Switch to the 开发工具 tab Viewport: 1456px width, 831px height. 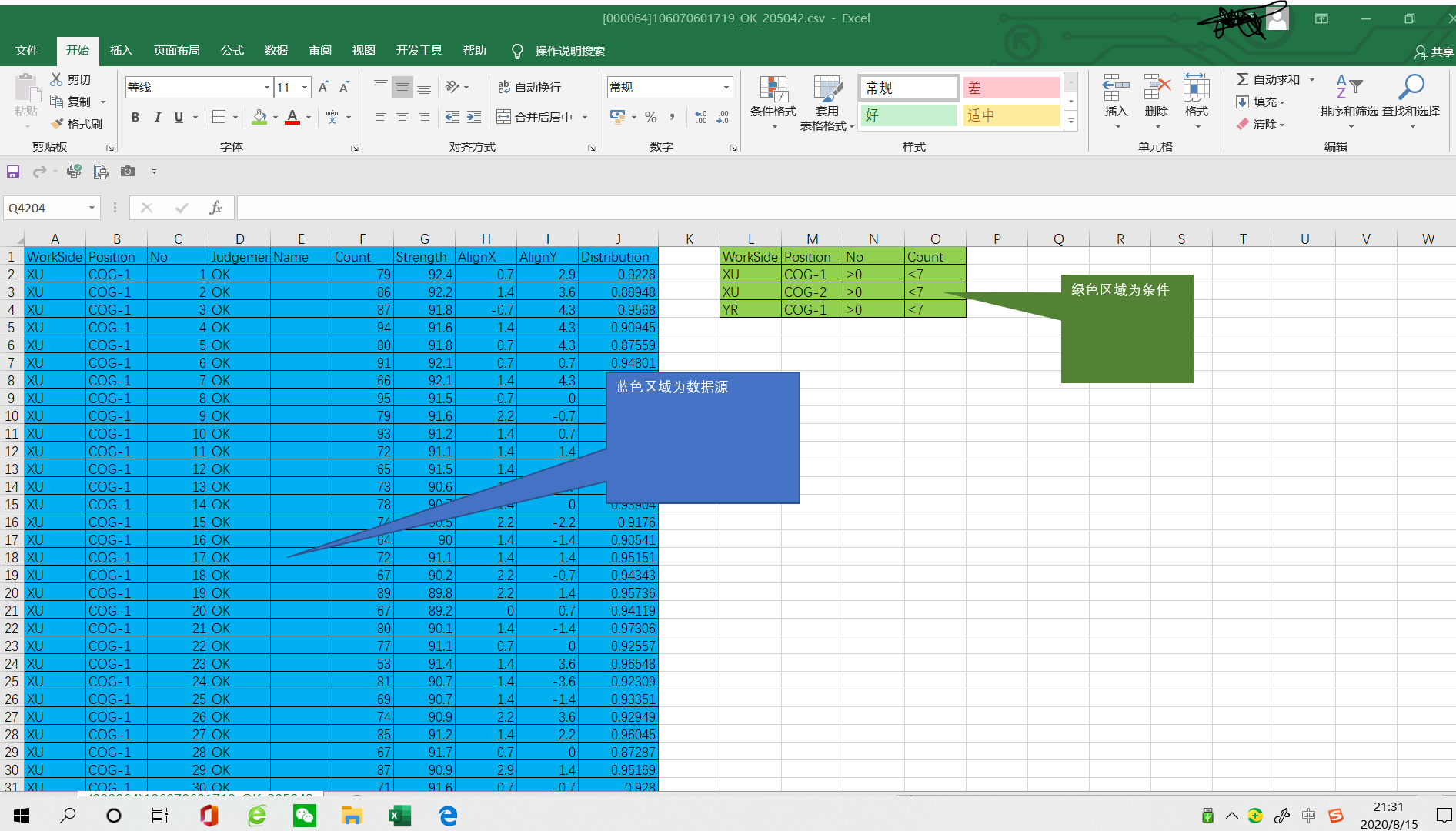pyautogui.click(x=419, y=51)
